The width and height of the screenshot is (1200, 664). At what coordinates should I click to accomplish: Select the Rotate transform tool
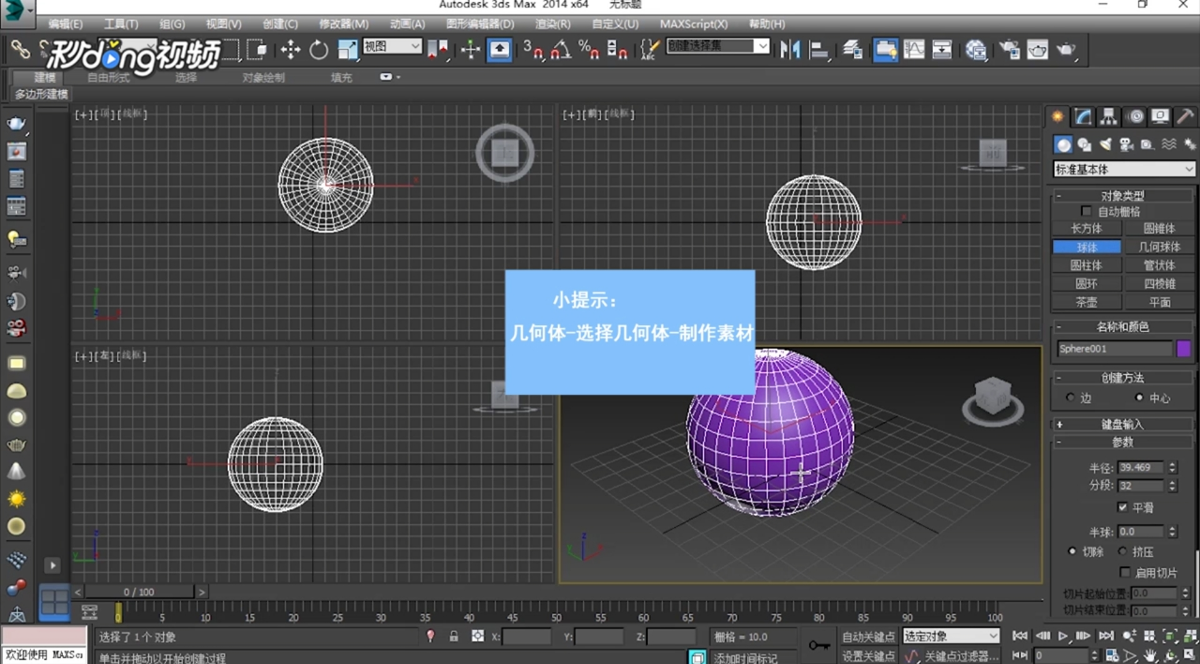[319, 48]
